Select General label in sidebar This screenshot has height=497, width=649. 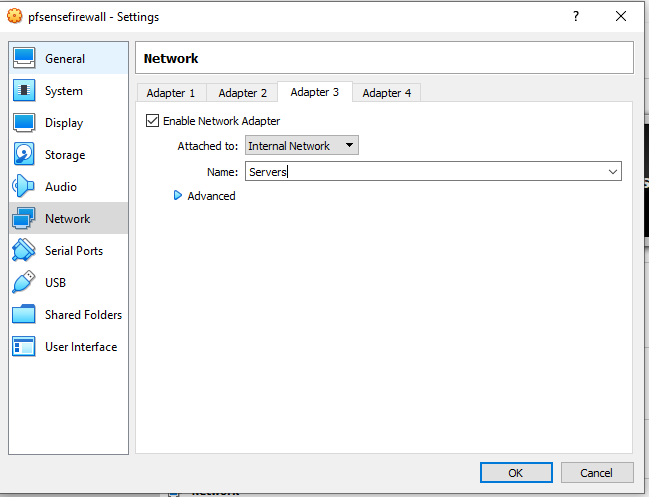[65, 59]
